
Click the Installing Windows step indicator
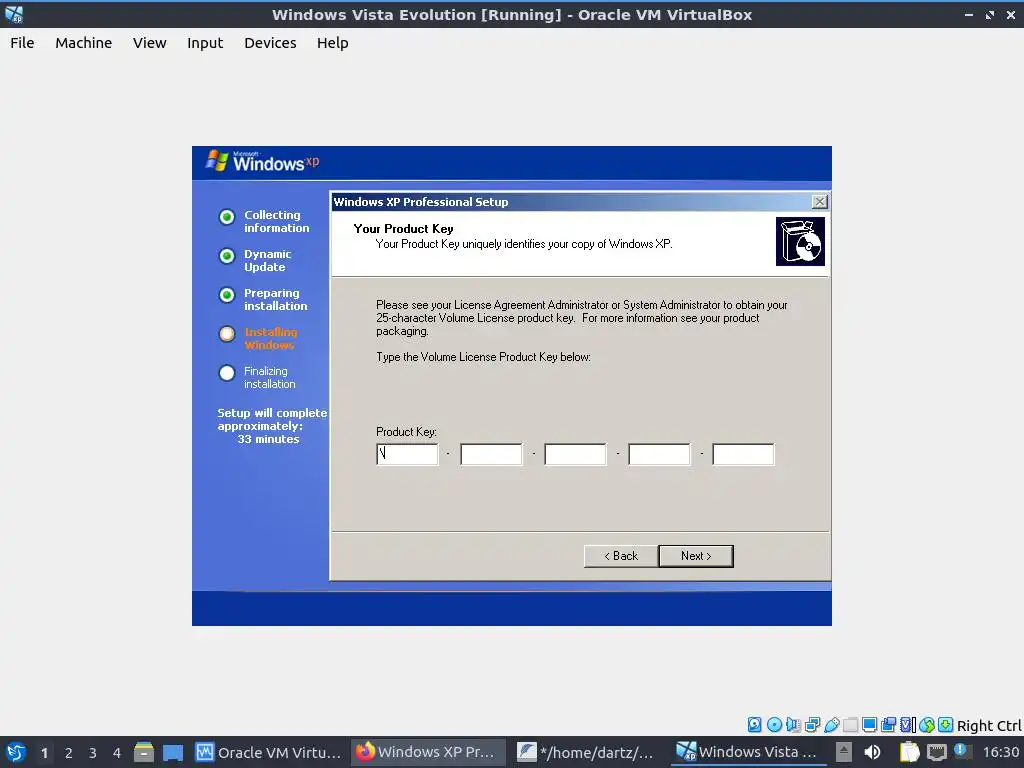[227, 334]
